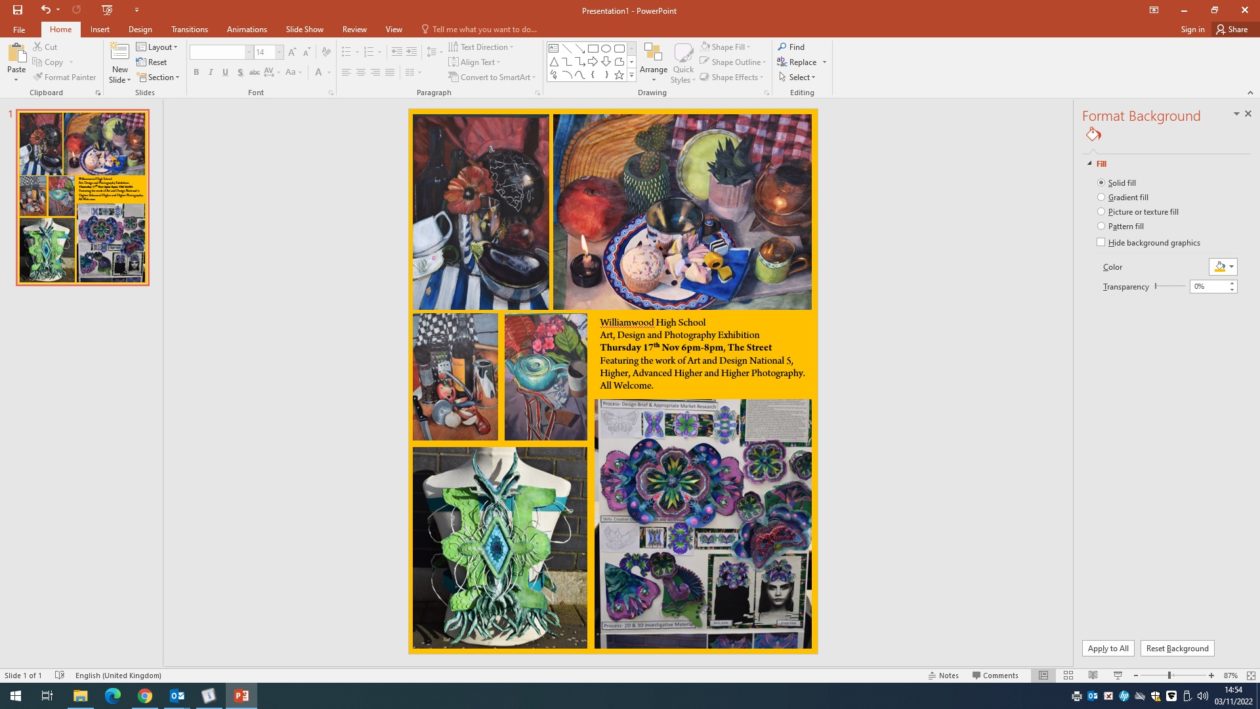Select the Gradient fill radio button
The image size is (1260, 709).
tap(1101, 198)
